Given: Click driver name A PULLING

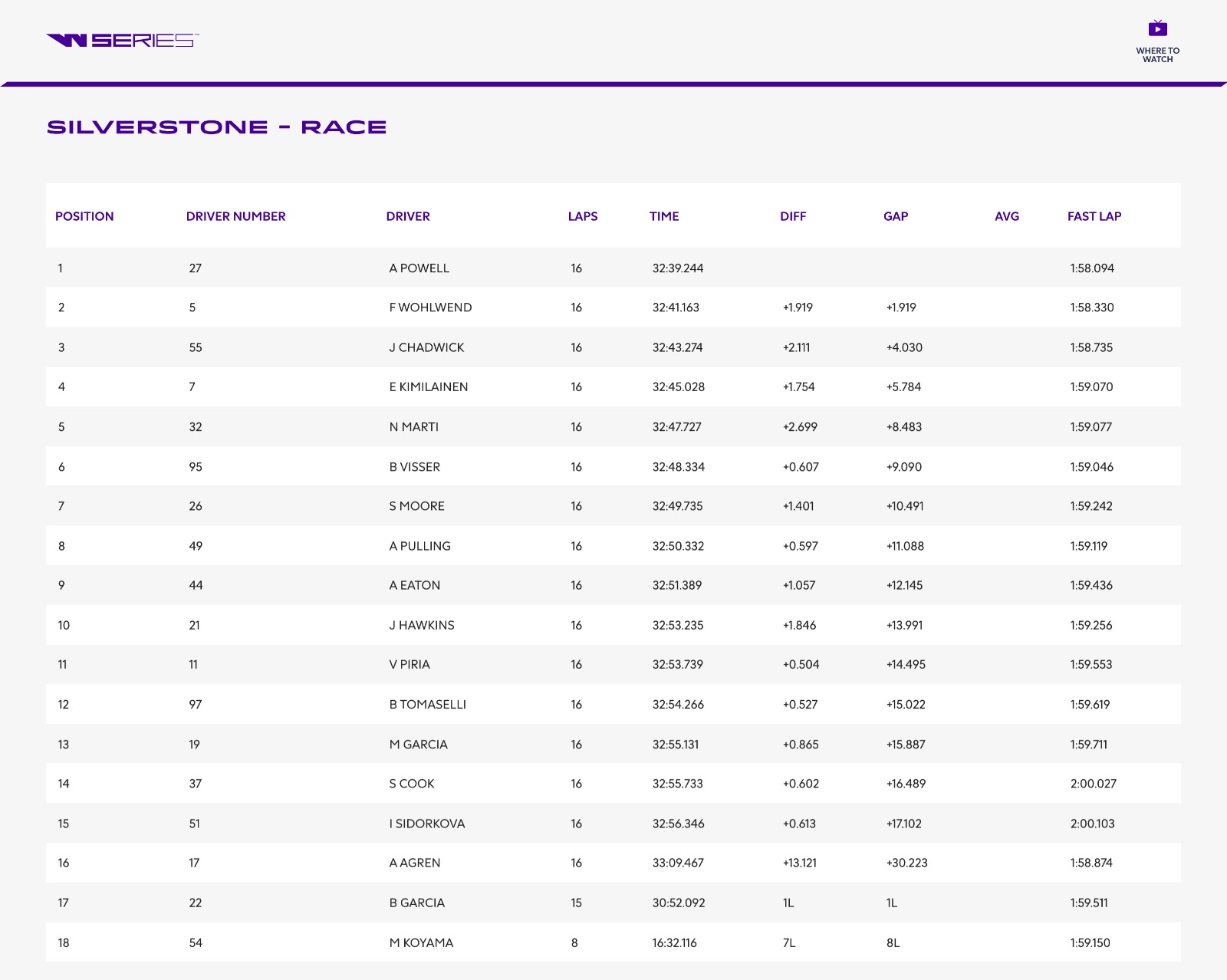Looking at the screenshot, I should click(420, 546).
